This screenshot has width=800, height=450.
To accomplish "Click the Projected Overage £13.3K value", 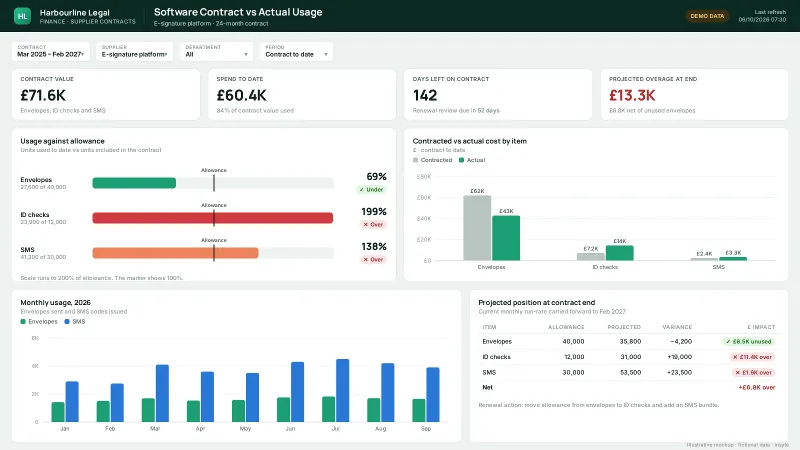I will coord(632,95).
